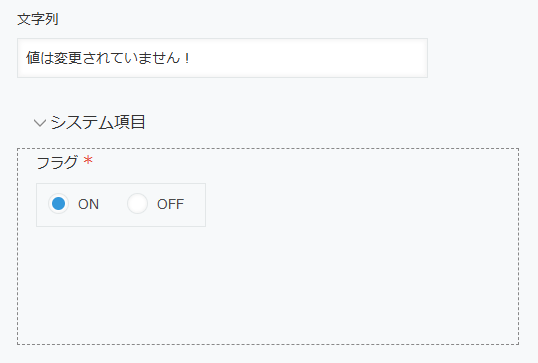This screenshot has height=363, width=538.
Task: Click the システム項目 group heading text
Action: [98, 122]
